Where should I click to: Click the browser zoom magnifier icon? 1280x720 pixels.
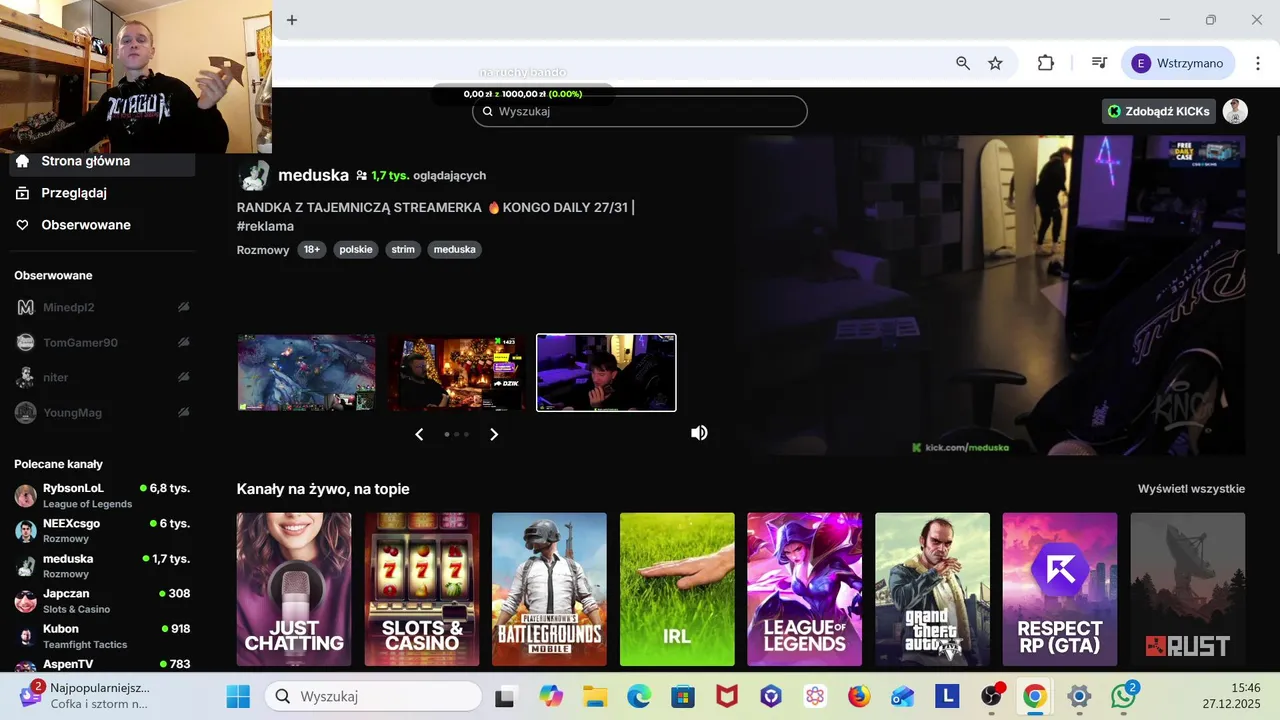tap(963, 63)
